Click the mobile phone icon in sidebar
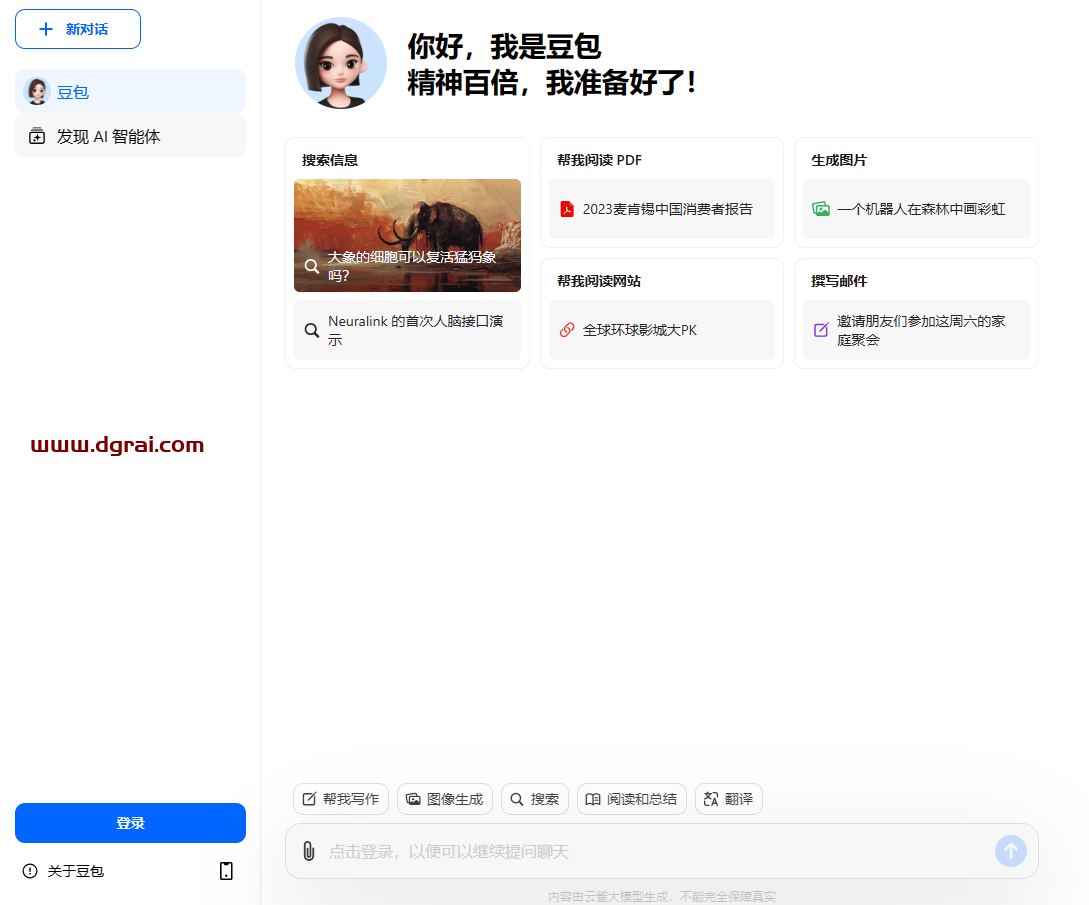Viewport: 1089px width, 905px height. (226, 871)
